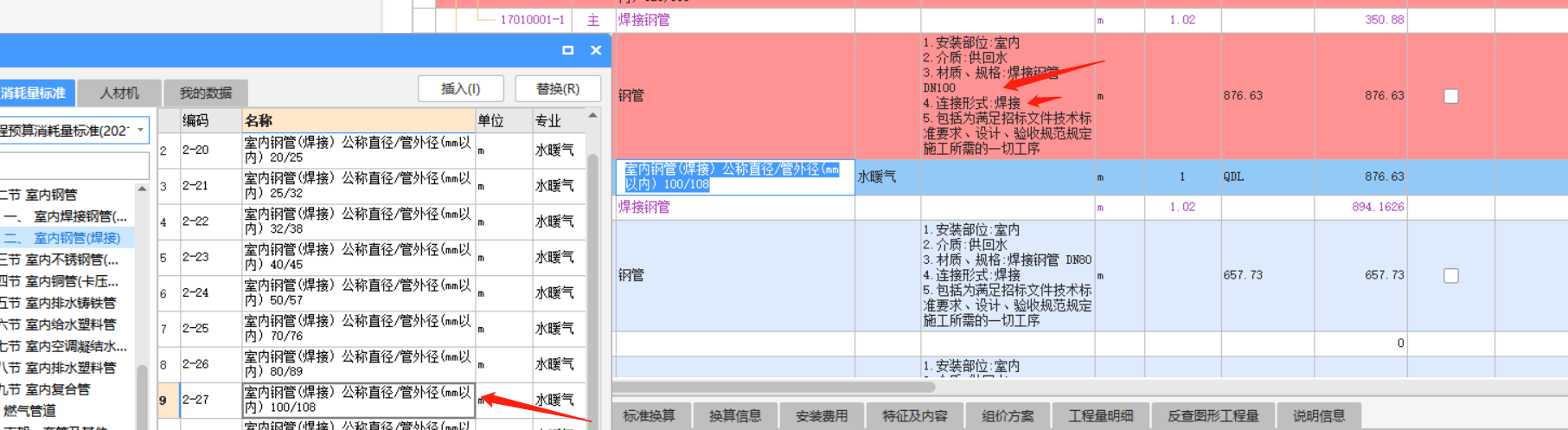Select tree item 三节 室内不锈钢管

point(60,260)
